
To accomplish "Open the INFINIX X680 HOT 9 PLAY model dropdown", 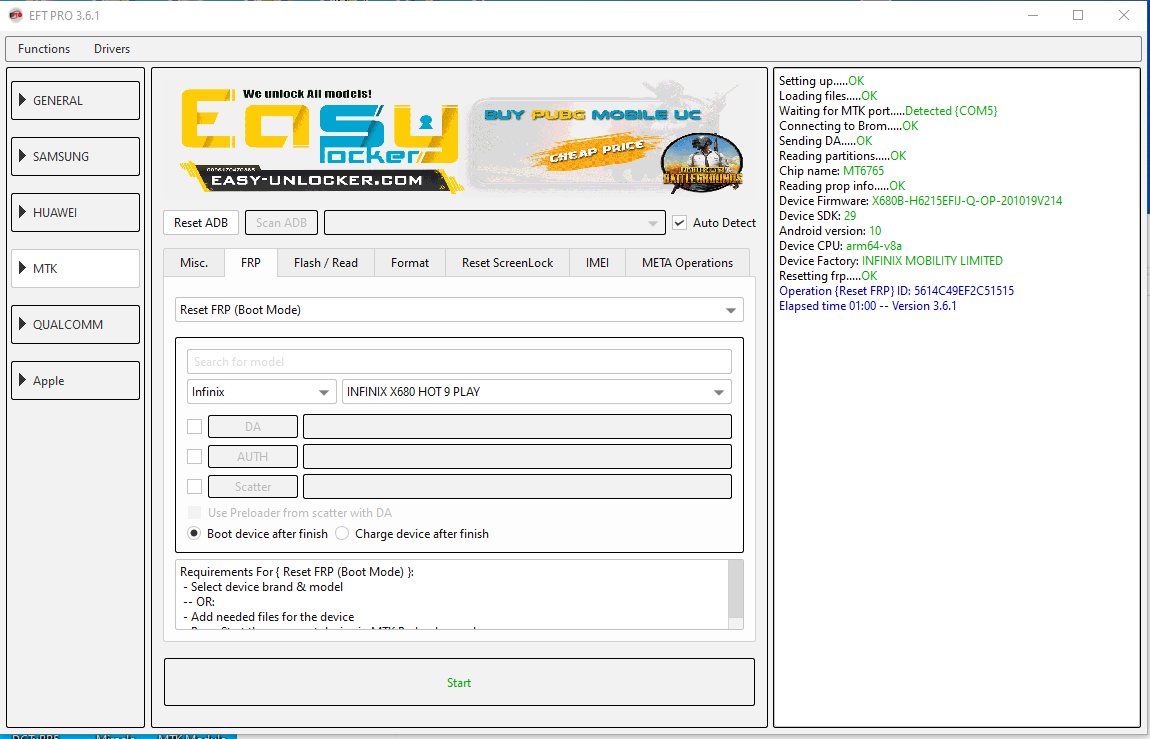I will [x=537, y=391].
